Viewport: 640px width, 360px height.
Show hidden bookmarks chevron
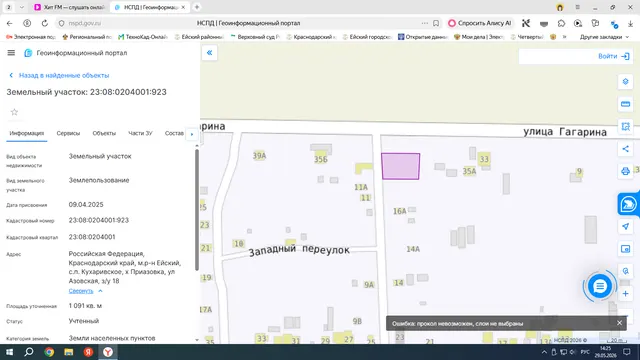click(x=564, y=37)
